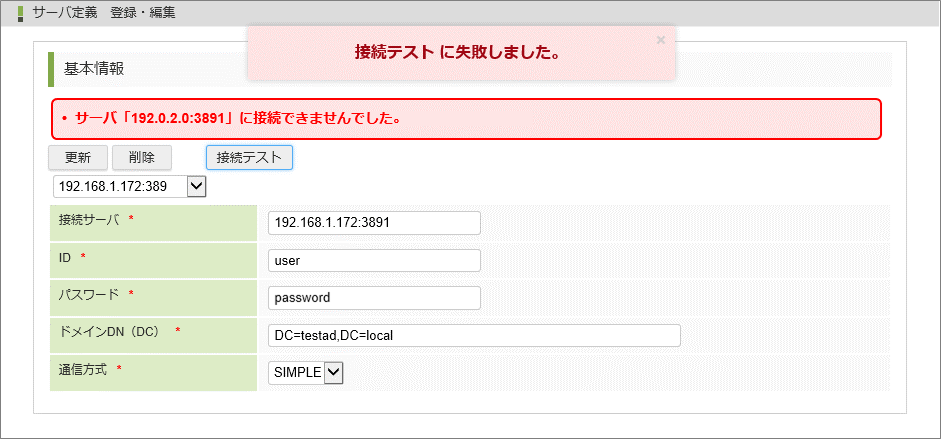
Task: Click the 更新 button
Action: (x=78, y=158)
